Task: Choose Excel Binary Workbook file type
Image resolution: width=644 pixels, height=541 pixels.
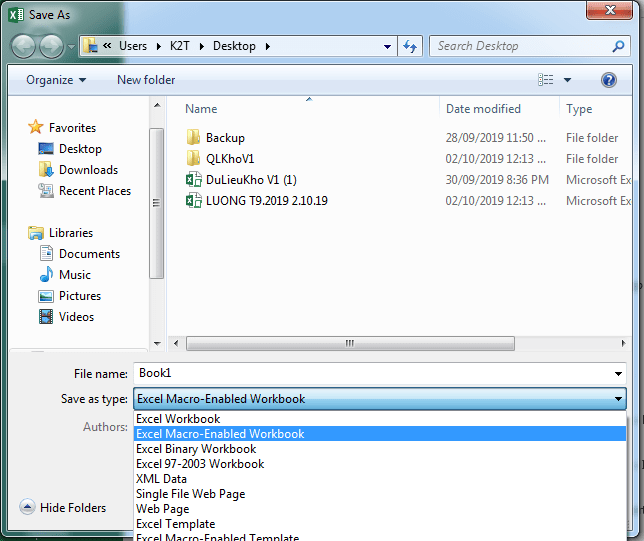Action: pyautogui.click(x=380, y=449)
